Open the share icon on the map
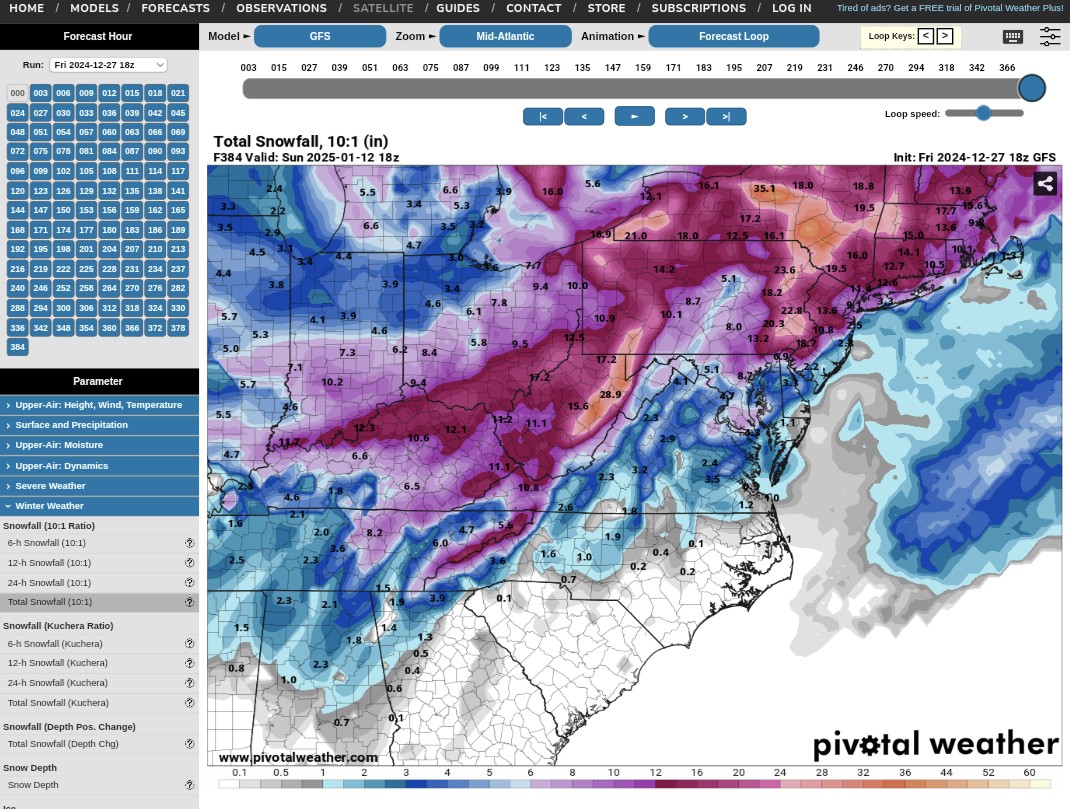Screen dimensions: 1070x809 (x=1045, y=183)
